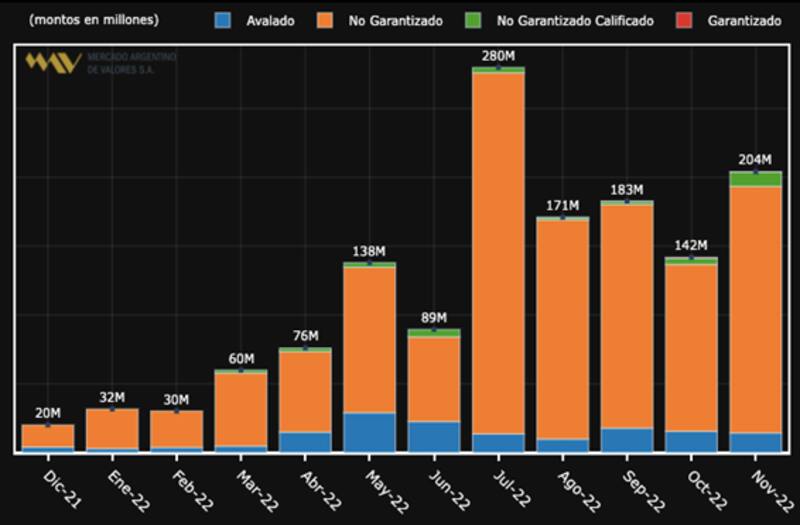Click the blue segment of Jun-22 bar

point(434,436)
